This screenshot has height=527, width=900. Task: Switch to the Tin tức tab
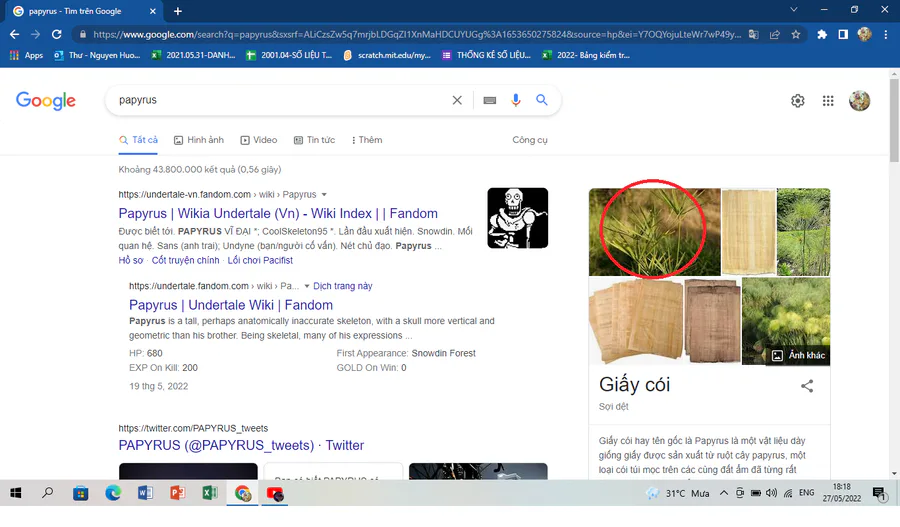314,140
